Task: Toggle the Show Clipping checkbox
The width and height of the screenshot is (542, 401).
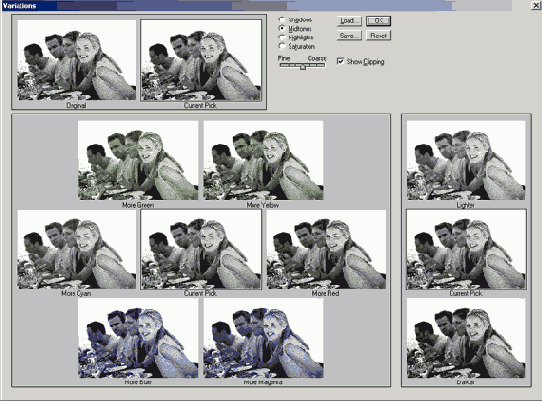Action: 340,62
